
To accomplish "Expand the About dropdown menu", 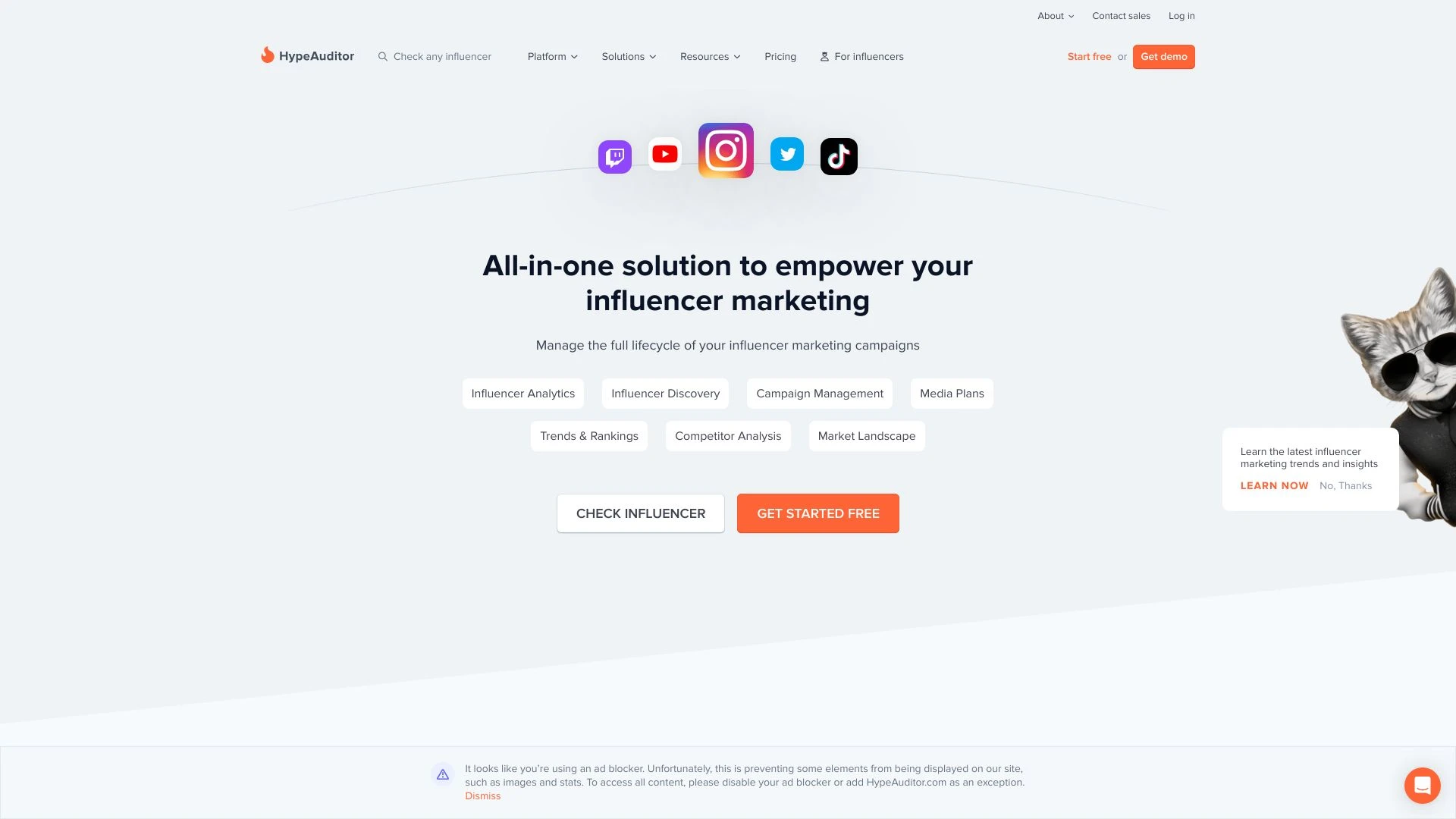I will (x=1055, y=15).
